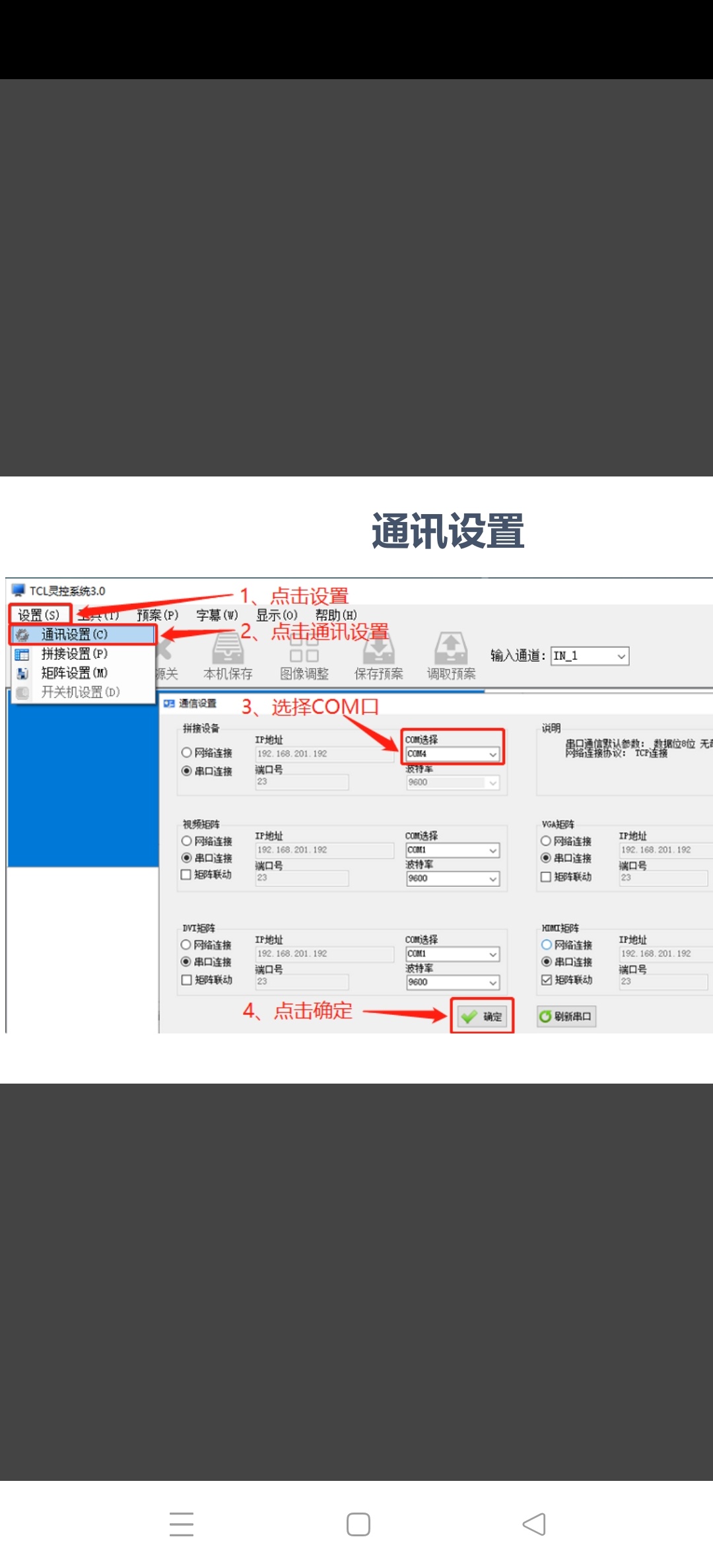Open the 输入通道 IN_1 dropdown
This screenshot has width=713, height=1568.
[x=590, y=656]
